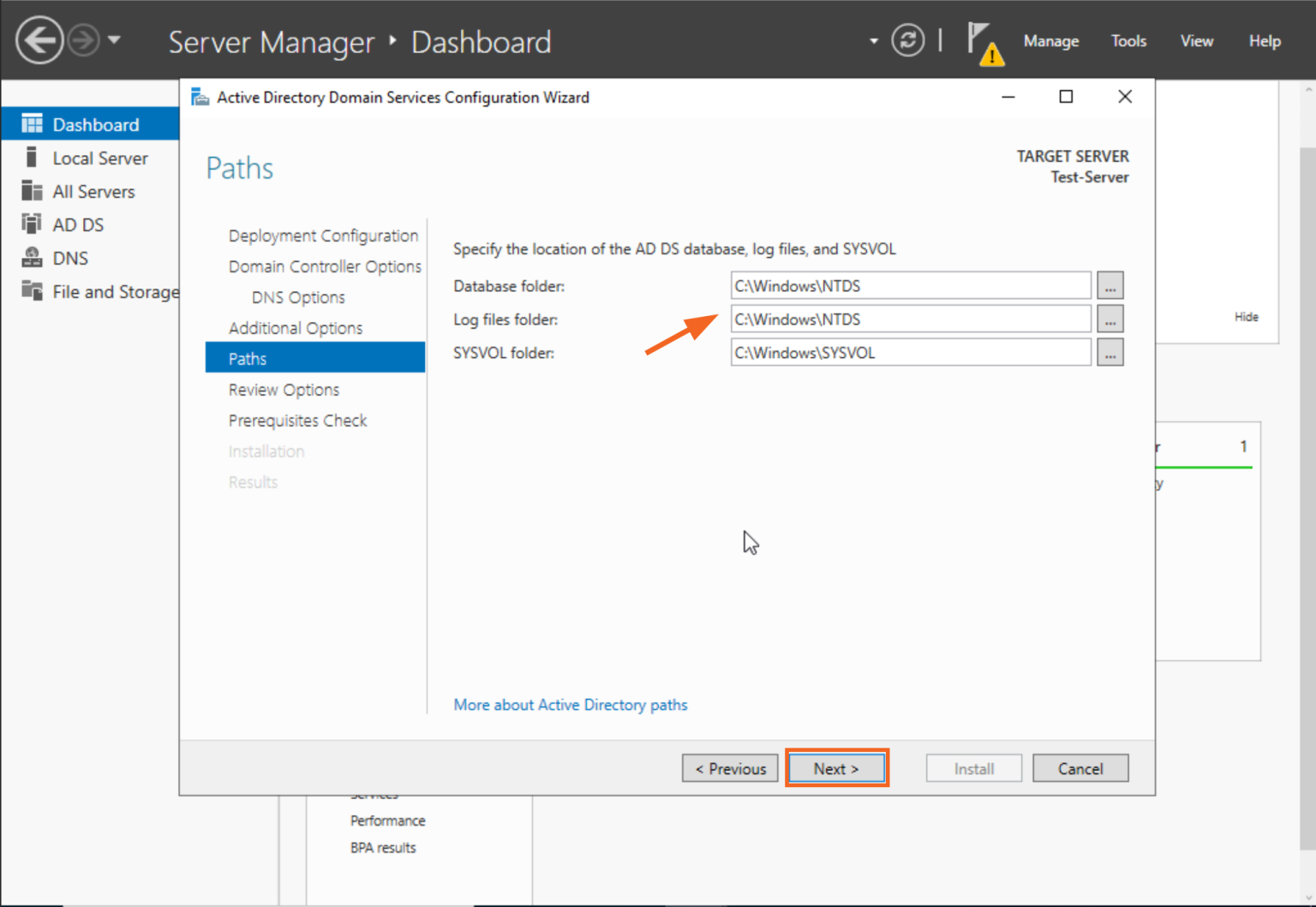
Task: Click the Hide link on the dashboard
Action: [1247, 316]
